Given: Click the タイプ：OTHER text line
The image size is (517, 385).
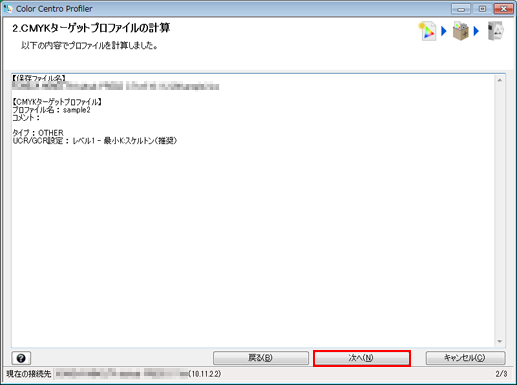Looking at the screenshot, I should 38,133.
